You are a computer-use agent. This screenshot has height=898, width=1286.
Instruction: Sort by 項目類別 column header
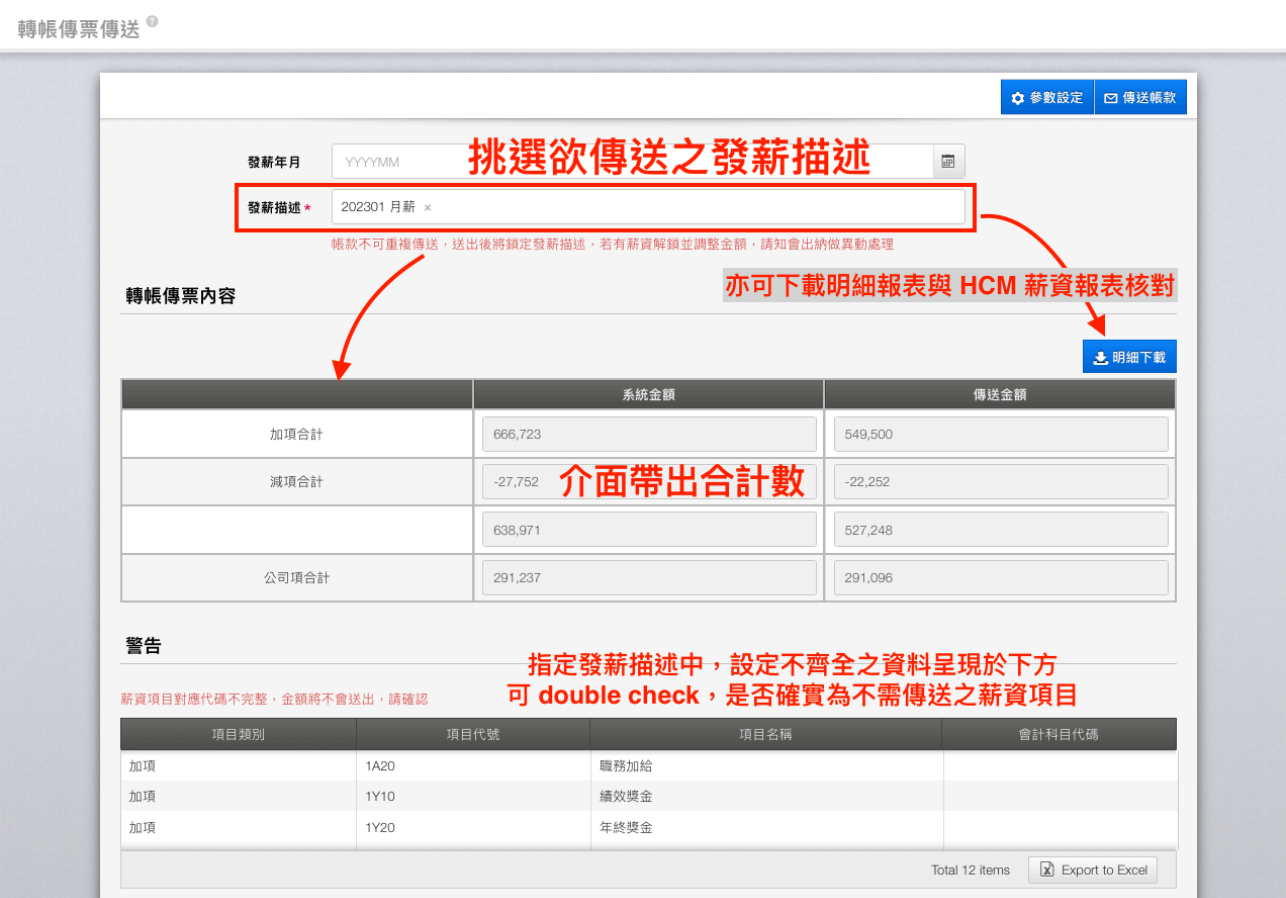pos(238,734)
